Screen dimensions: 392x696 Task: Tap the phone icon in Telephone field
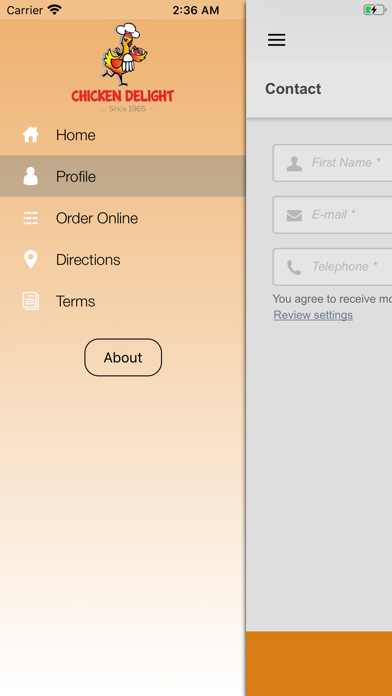tap(294, 267)
